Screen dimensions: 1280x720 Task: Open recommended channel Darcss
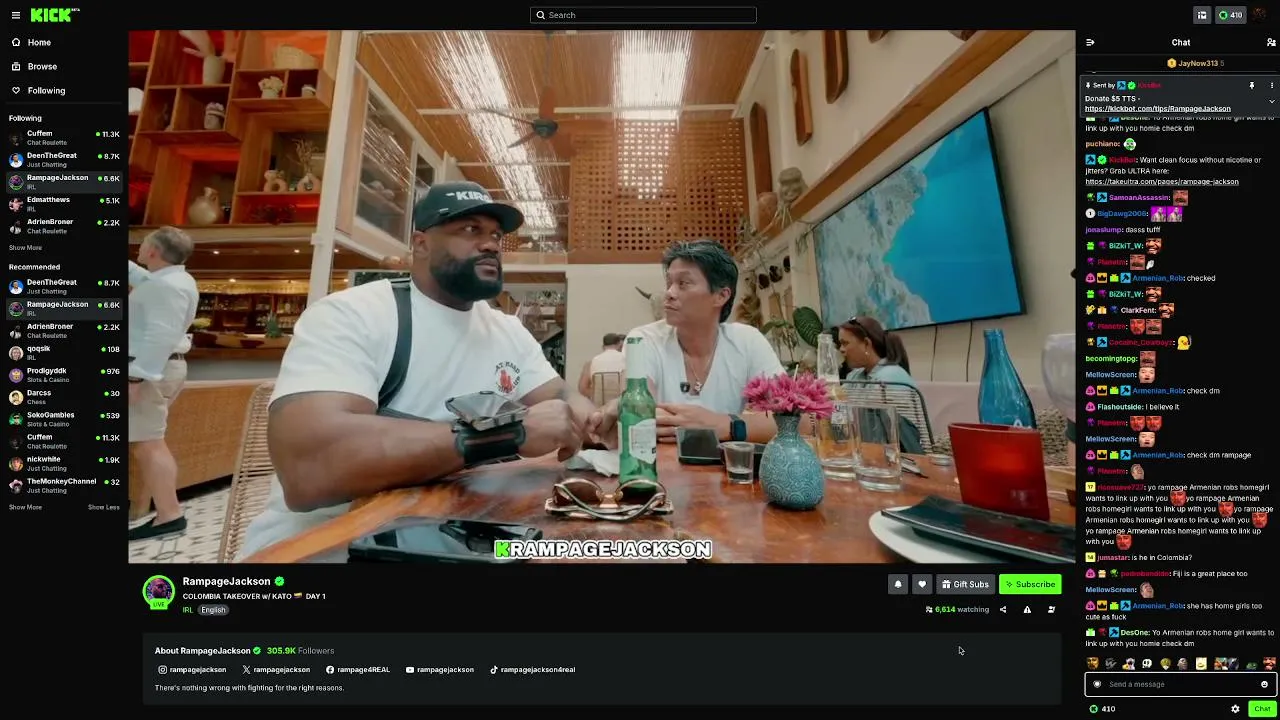click(x=64, y=397)
